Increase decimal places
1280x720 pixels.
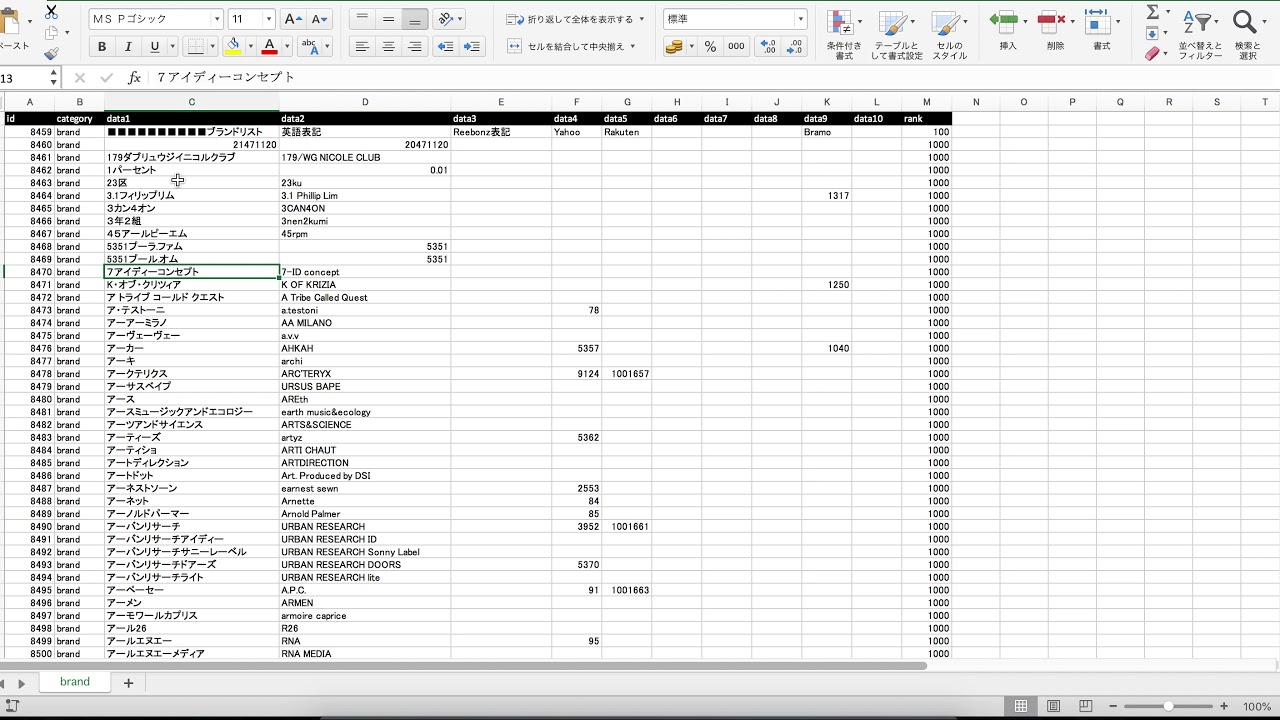(767, 47)
